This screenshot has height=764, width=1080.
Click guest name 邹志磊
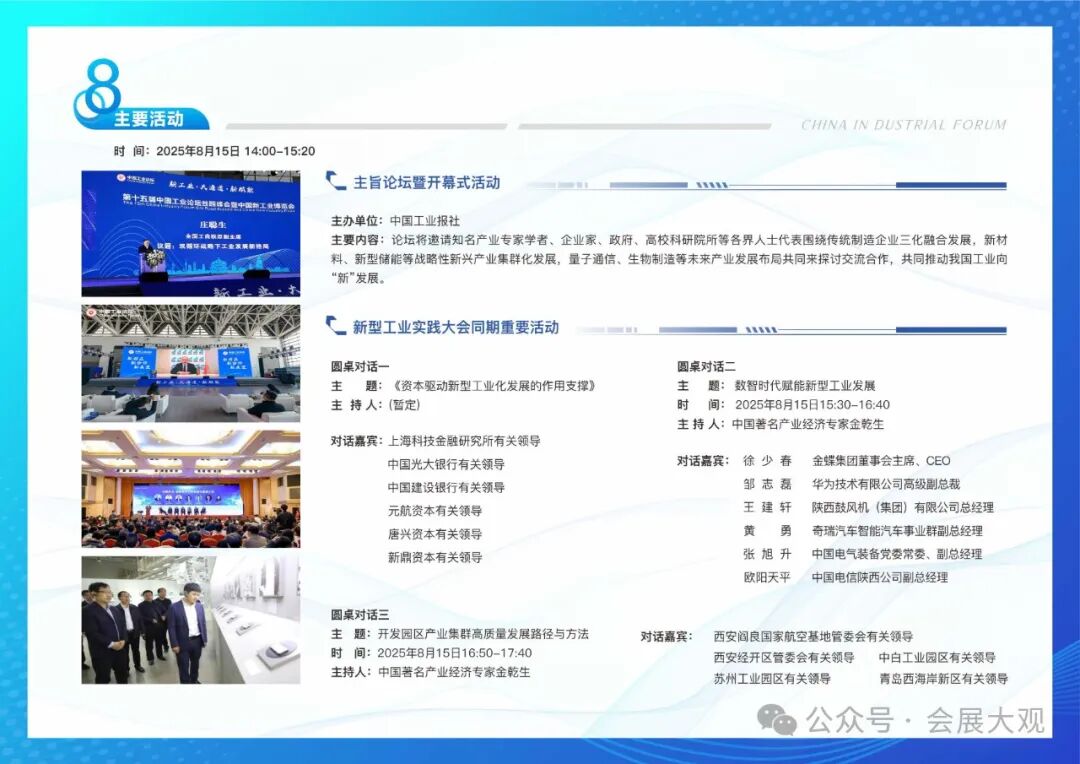point(767,484)
